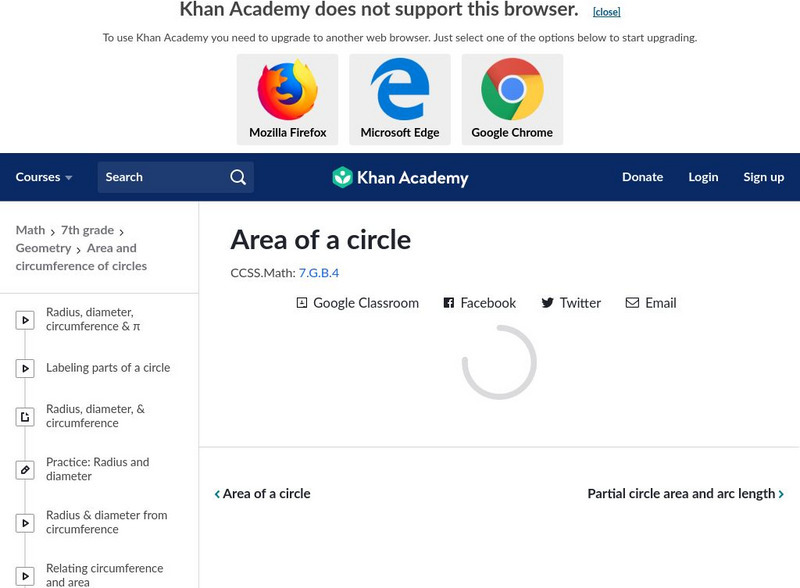Open the Donate page

642,177
